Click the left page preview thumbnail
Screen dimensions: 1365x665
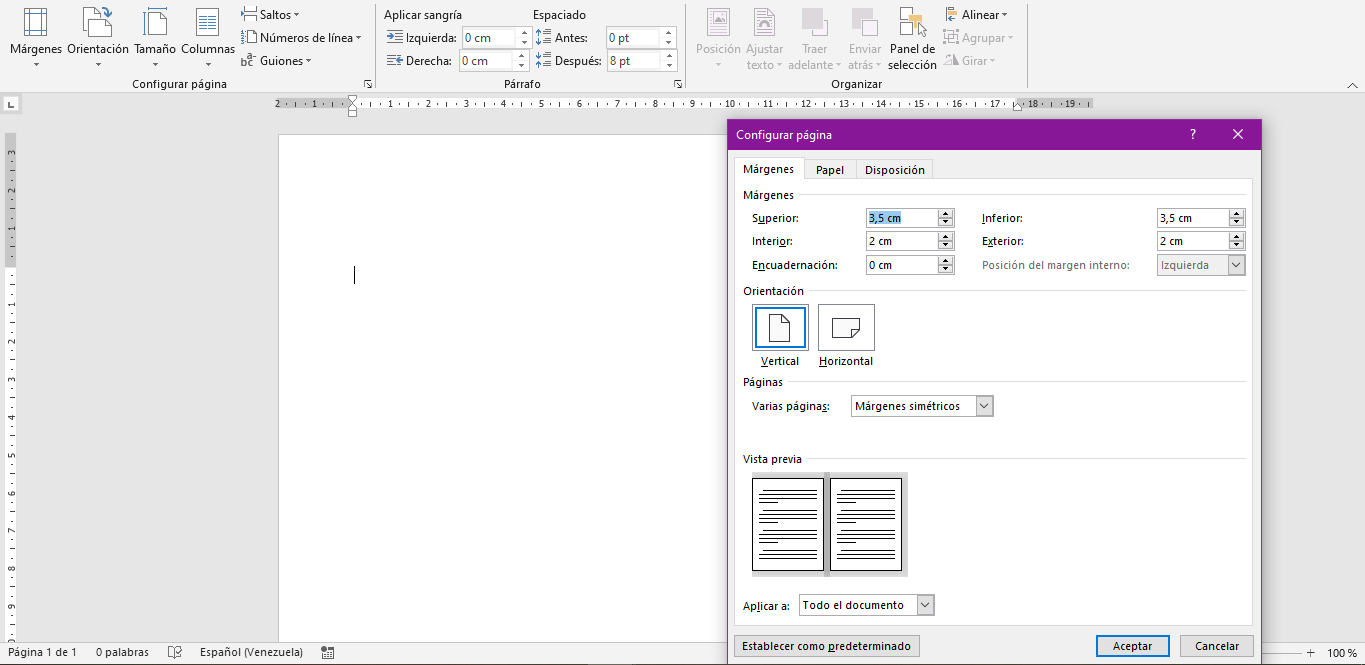pyautogui.click(x=788, y=524)
